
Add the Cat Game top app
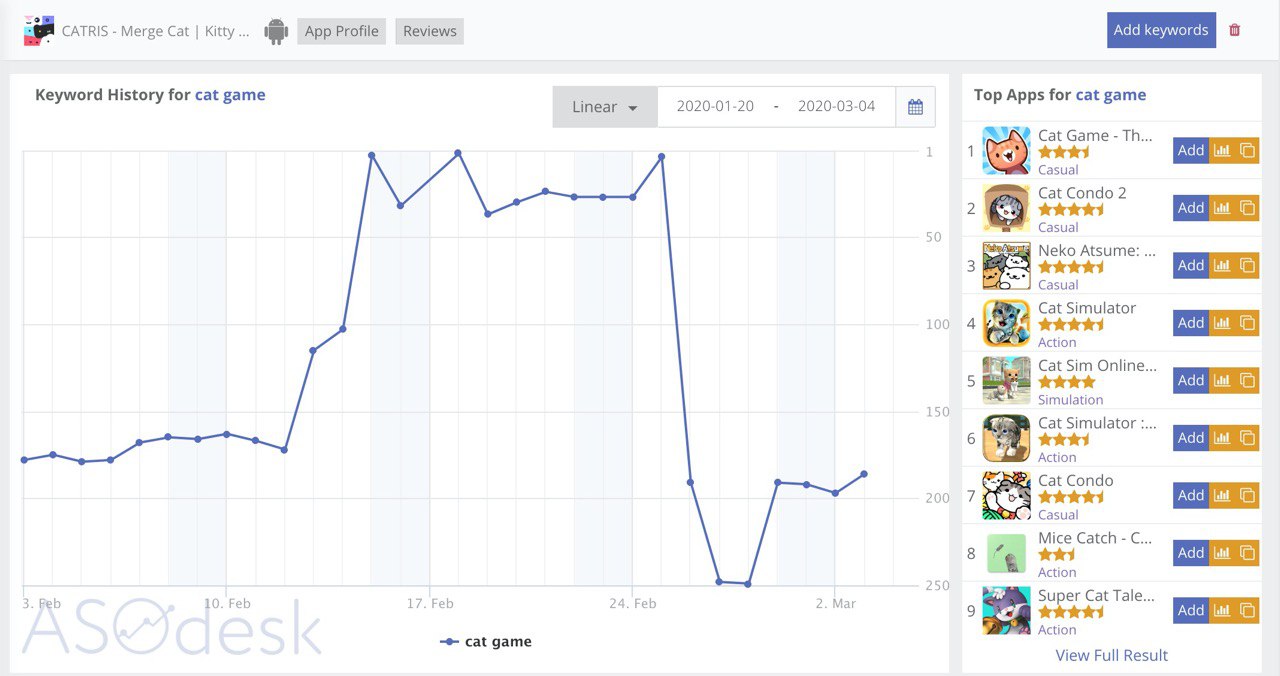pos(1190,150)
